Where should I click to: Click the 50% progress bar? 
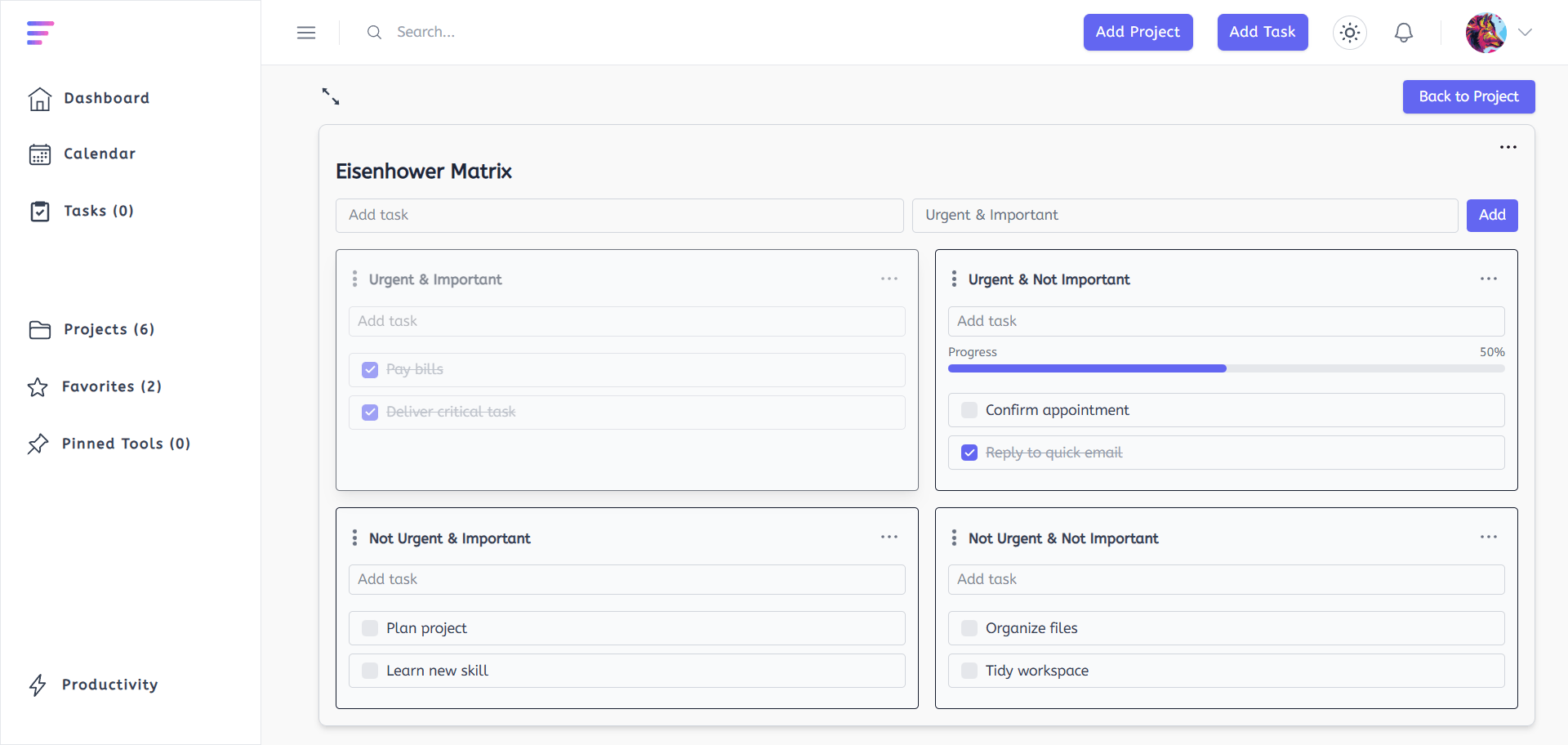coord(1226,368)
